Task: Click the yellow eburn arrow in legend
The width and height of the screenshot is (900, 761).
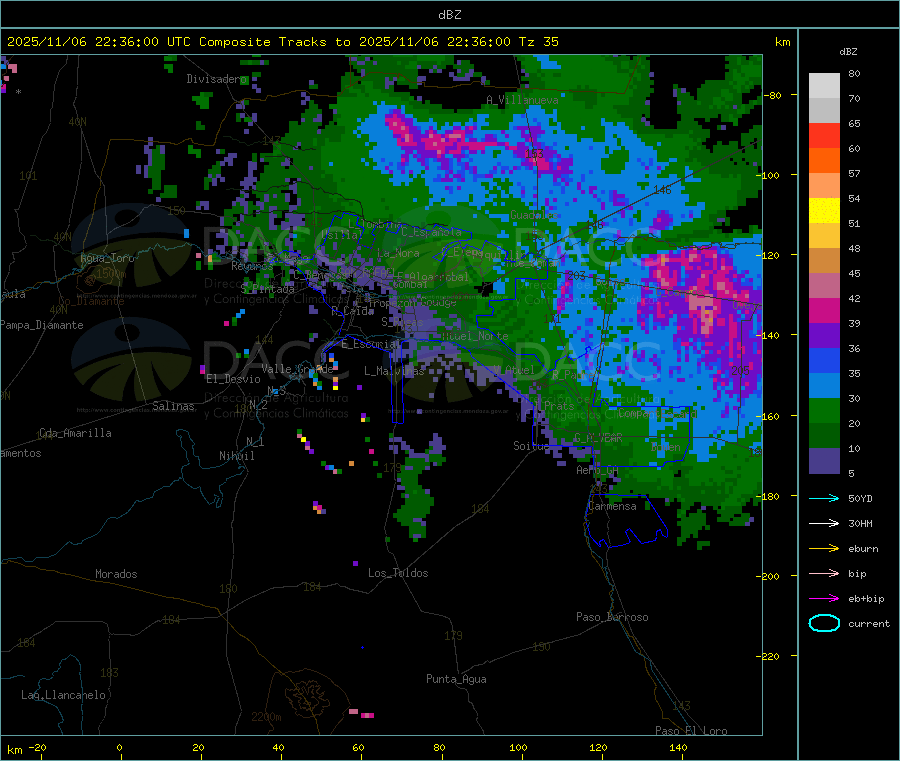Action: pyautogui.click(x=824, y=549)
